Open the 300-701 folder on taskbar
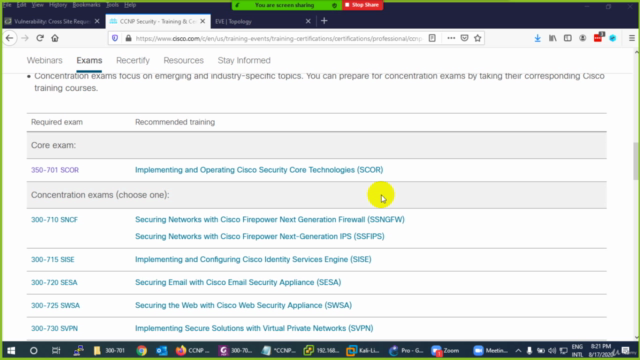Screen dimensions: 640x360 109,351
